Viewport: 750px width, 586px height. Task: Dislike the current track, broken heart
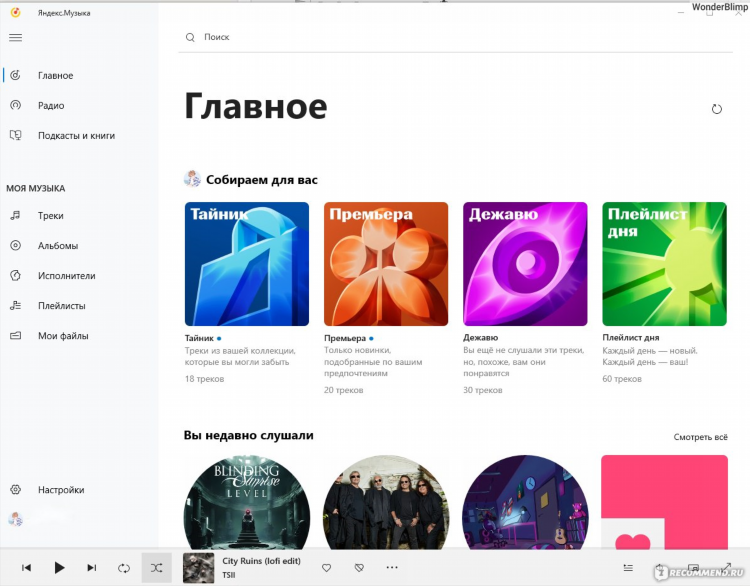click(x=359, y=568)
